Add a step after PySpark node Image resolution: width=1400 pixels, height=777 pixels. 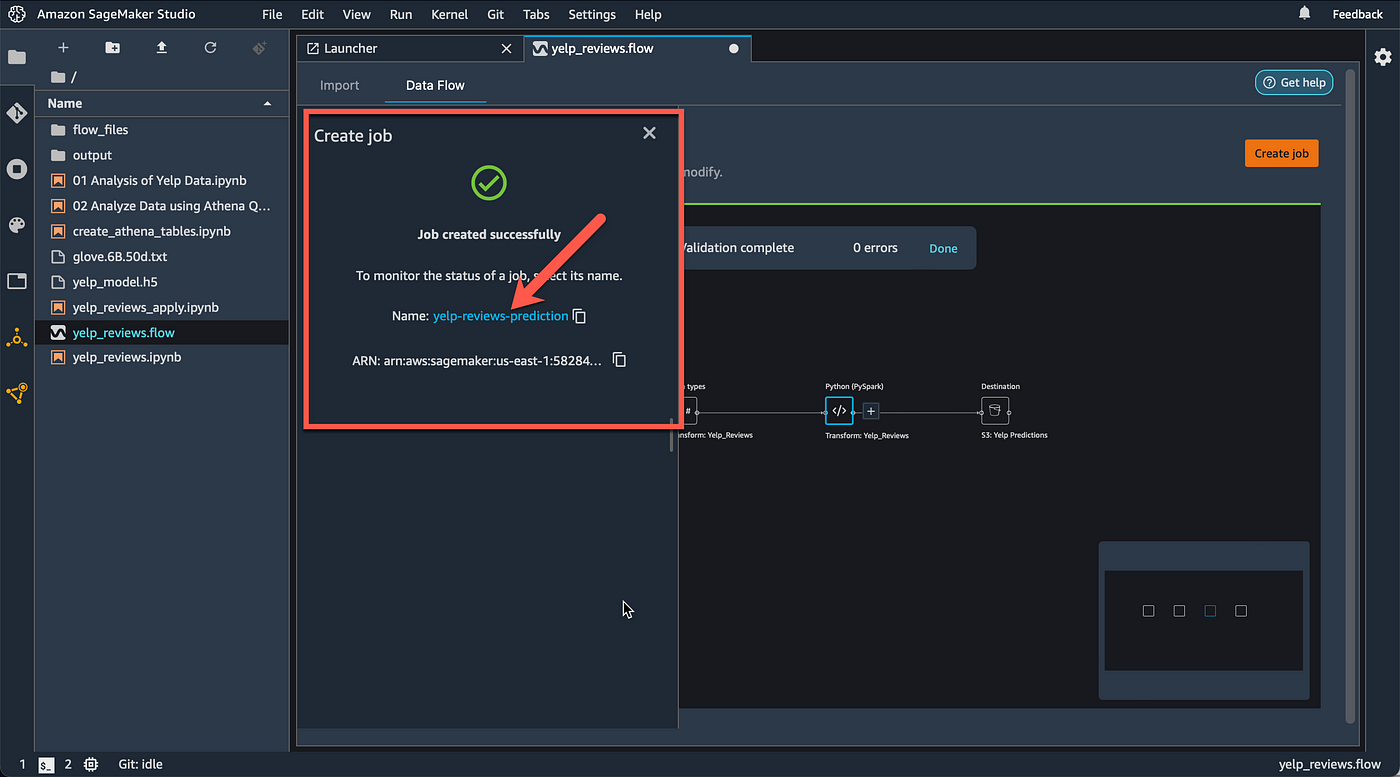[871, 411]
